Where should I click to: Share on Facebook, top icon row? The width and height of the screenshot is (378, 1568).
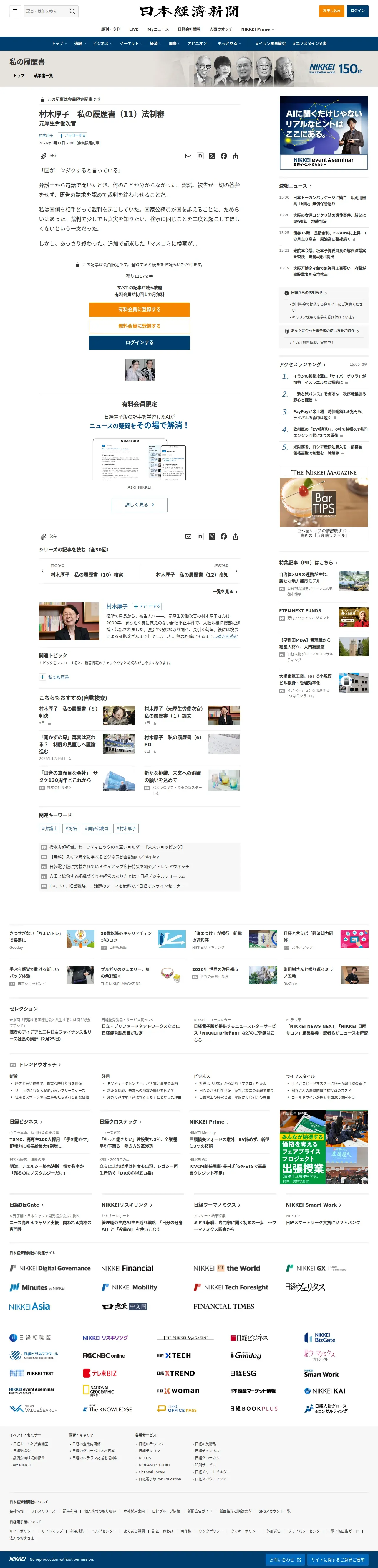tap(224, 156)
